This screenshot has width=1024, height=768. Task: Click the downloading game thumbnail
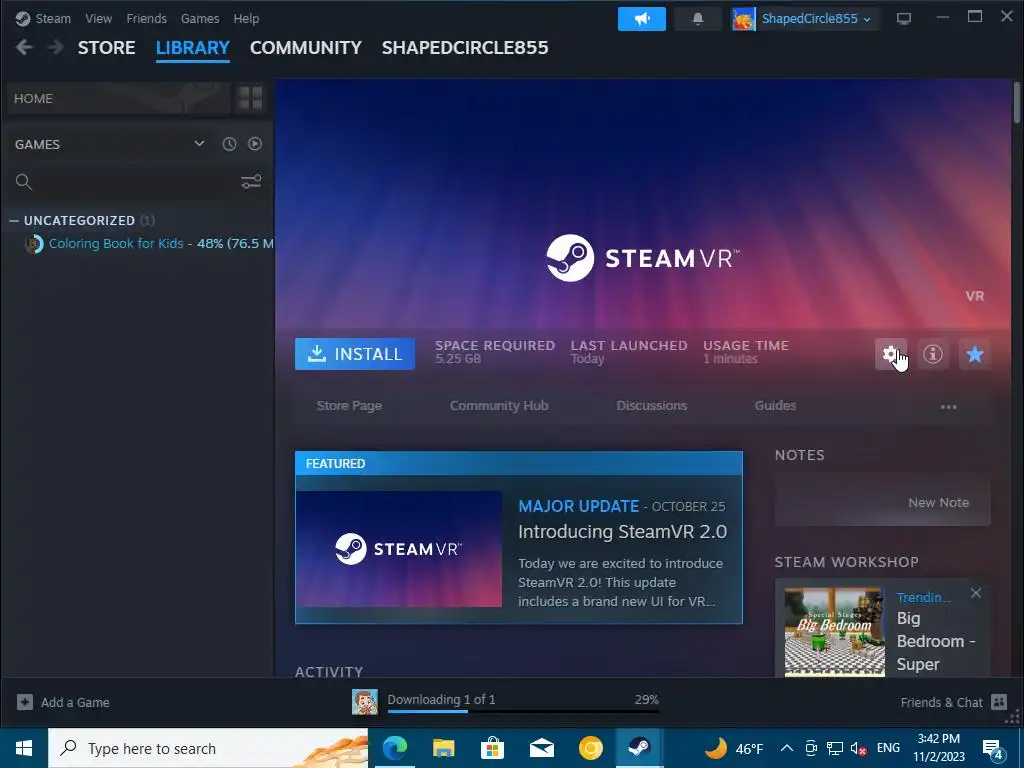pos(364,702)
